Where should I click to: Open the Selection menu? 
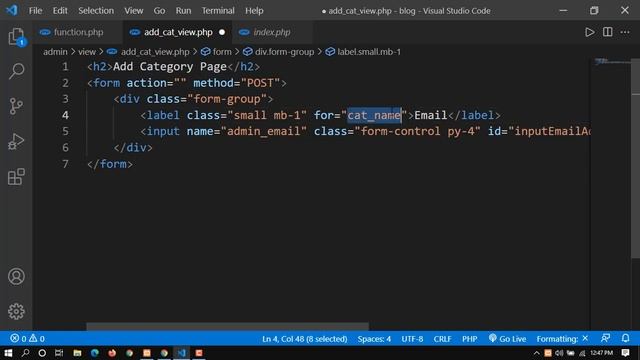(96, 11)
